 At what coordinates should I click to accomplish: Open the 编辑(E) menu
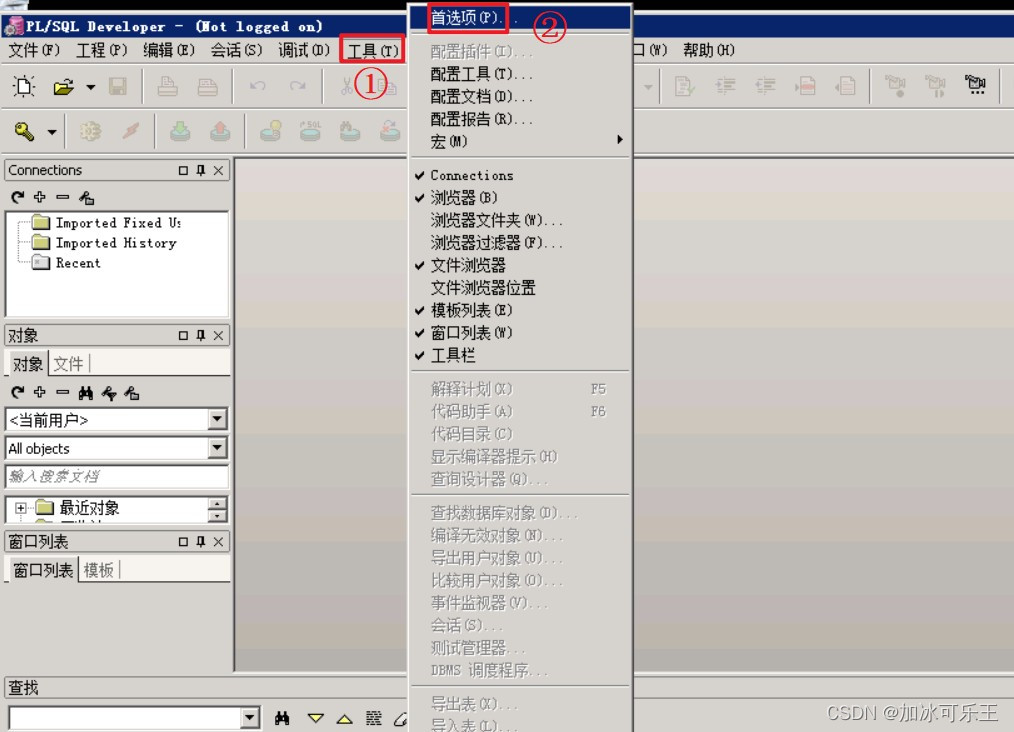[x=169, y=50]
